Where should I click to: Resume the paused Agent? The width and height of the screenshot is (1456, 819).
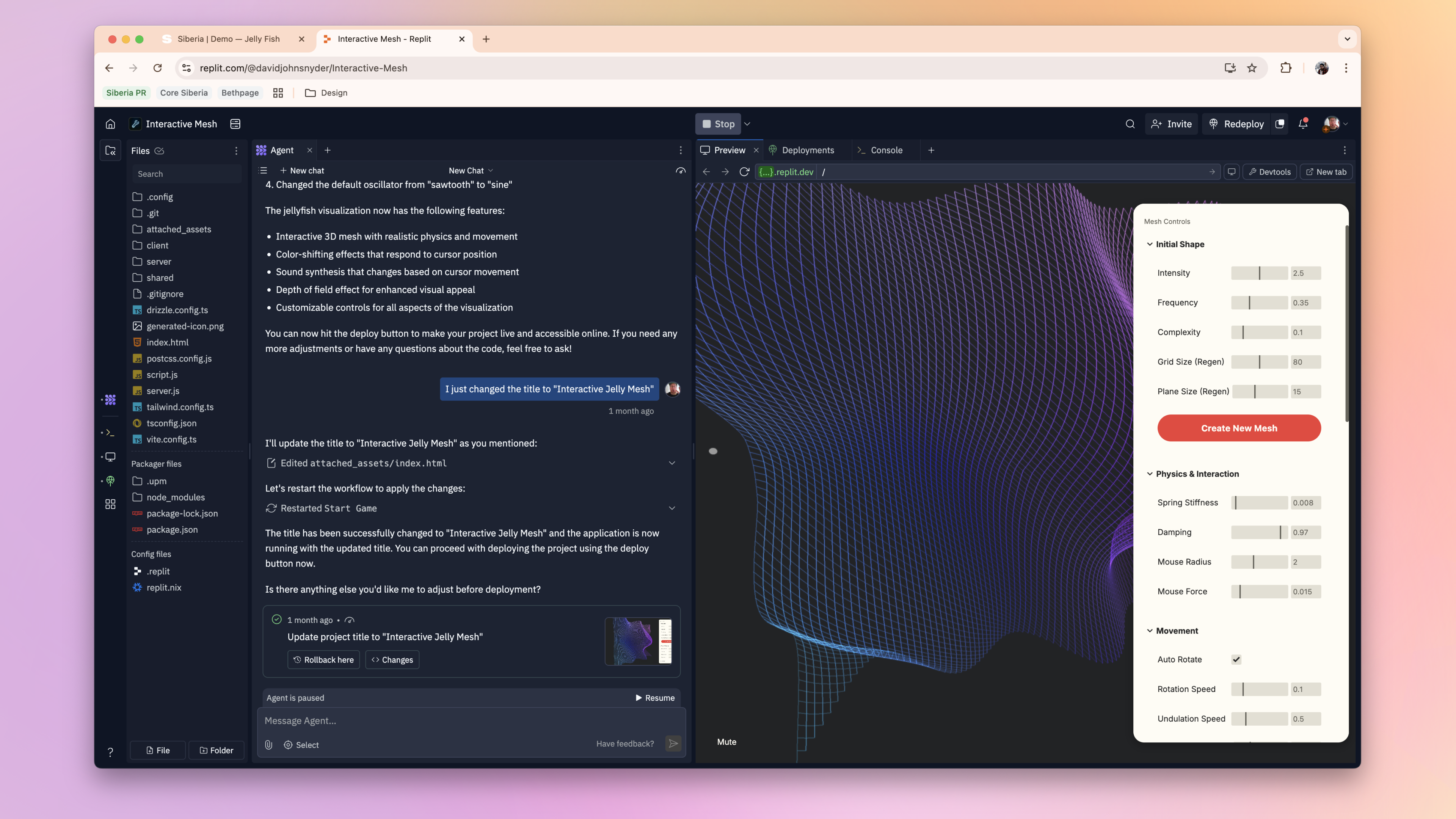[x=655, y=698]
